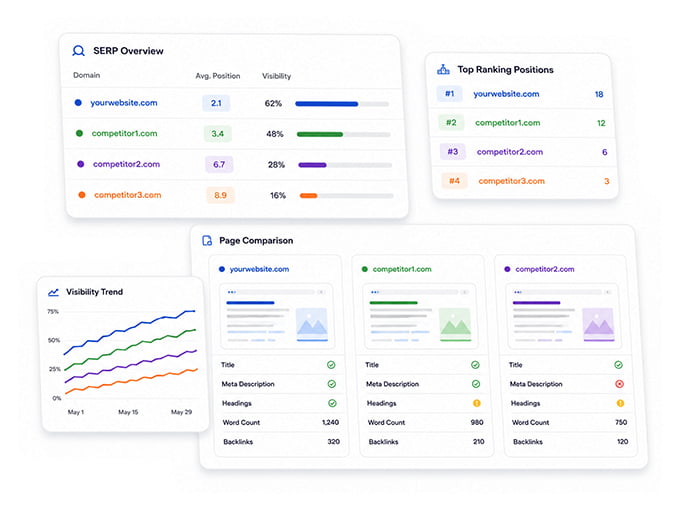Click green dot beside competitor1.com in SERP Overview
The image size is (680, 510).
coord(79,133)
